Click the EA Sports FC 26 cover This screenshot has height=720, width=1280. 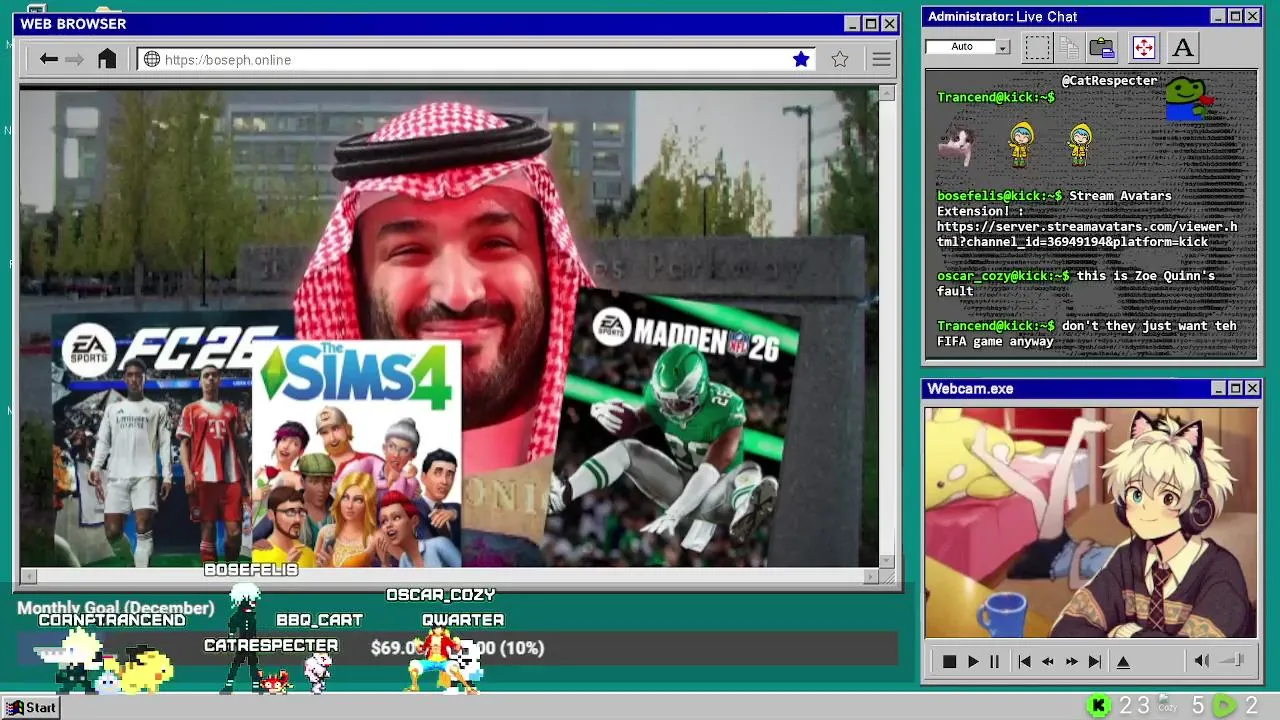point(152,440)
